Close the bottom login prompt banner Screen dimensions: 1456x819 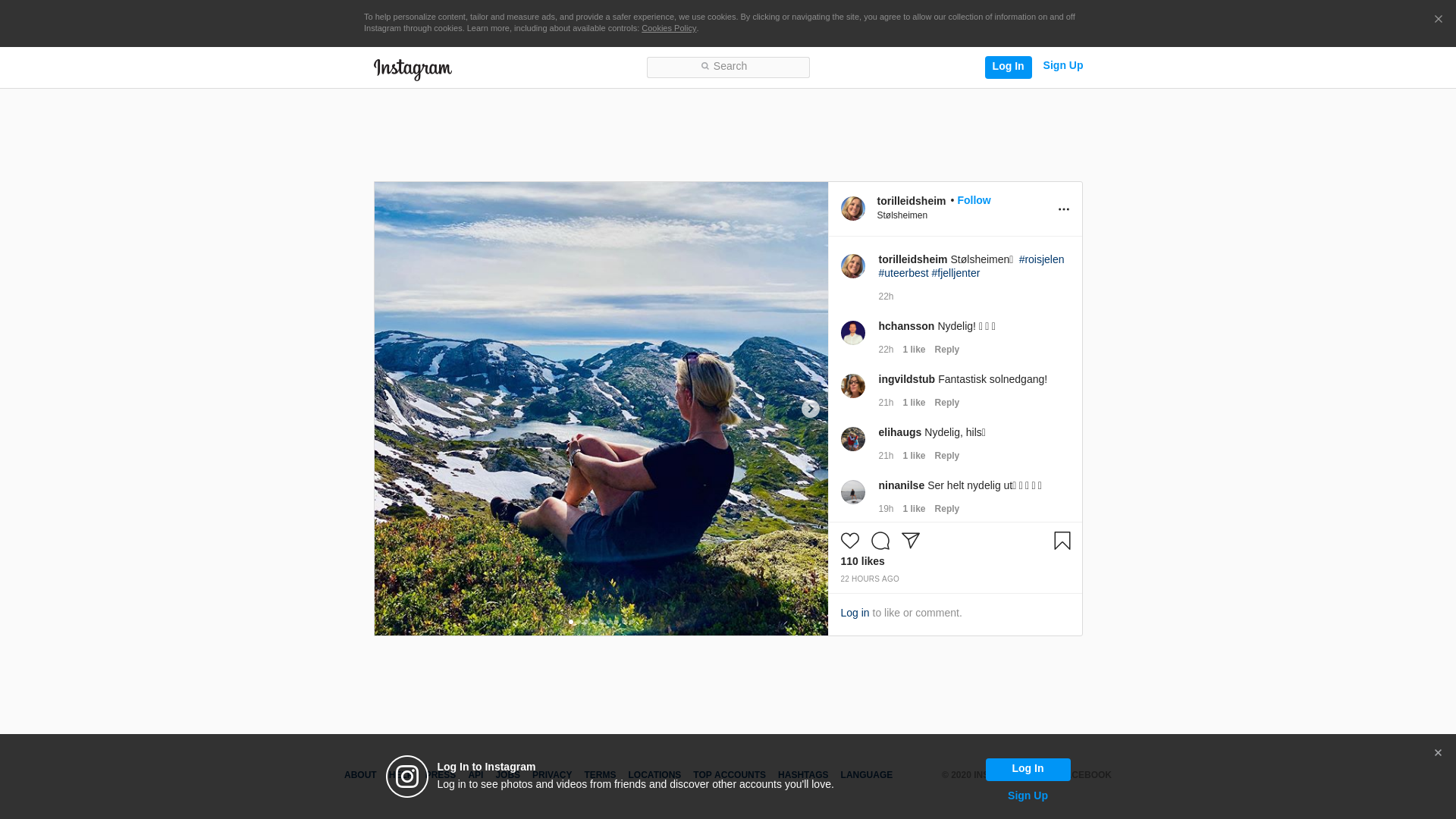click(1437, 753)
